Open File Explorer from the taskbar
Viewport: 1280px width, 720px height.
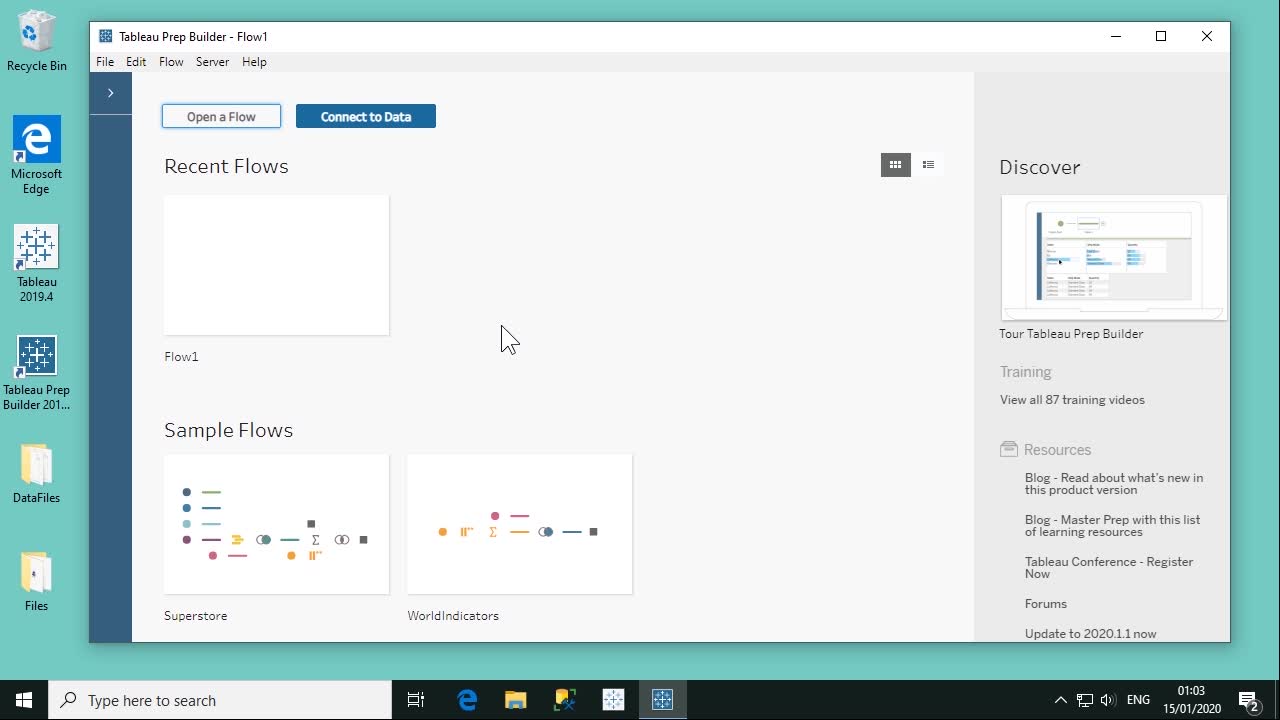click(515, 700)
